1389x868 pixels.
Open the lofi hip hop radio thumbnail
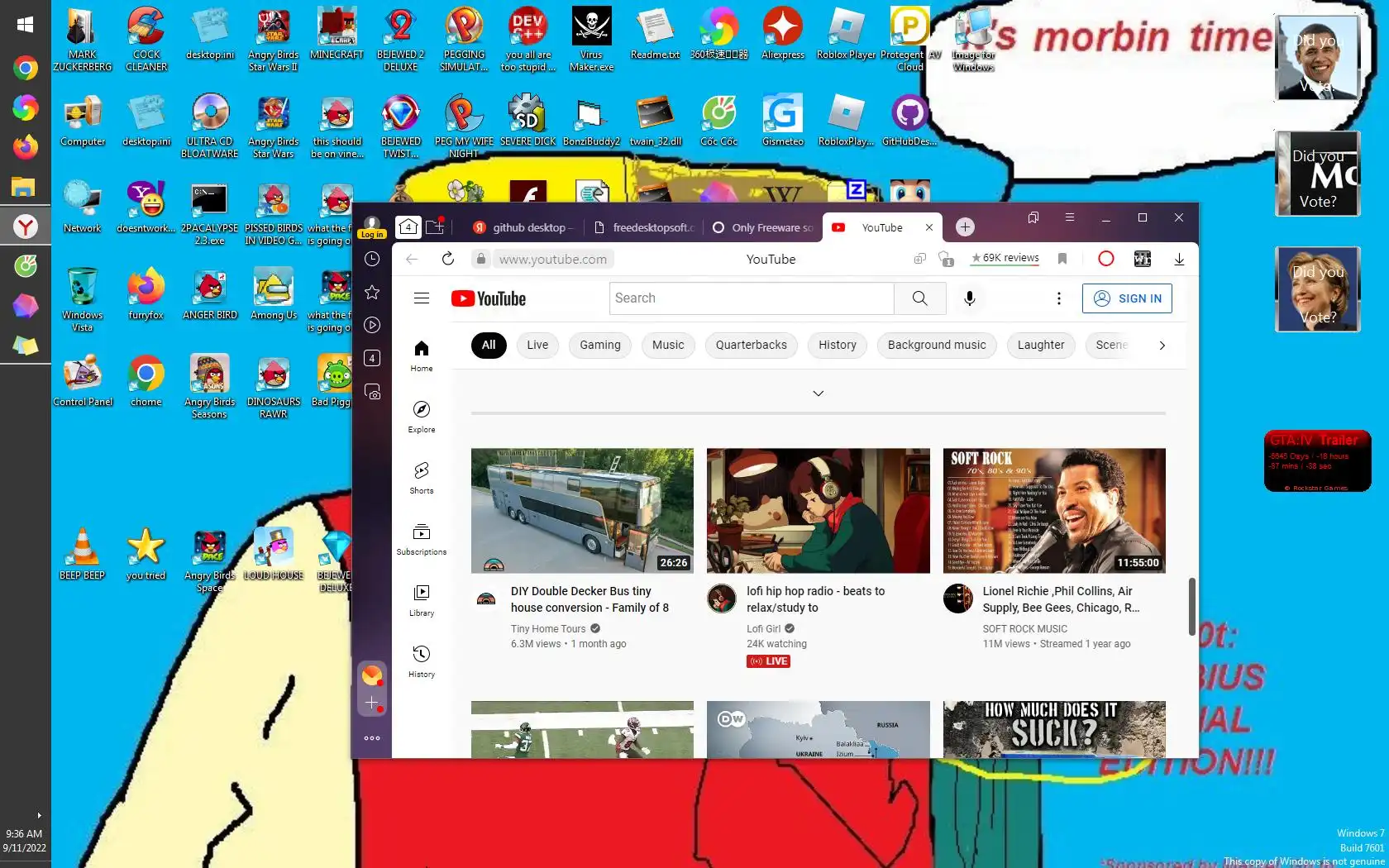click(818, 510)
